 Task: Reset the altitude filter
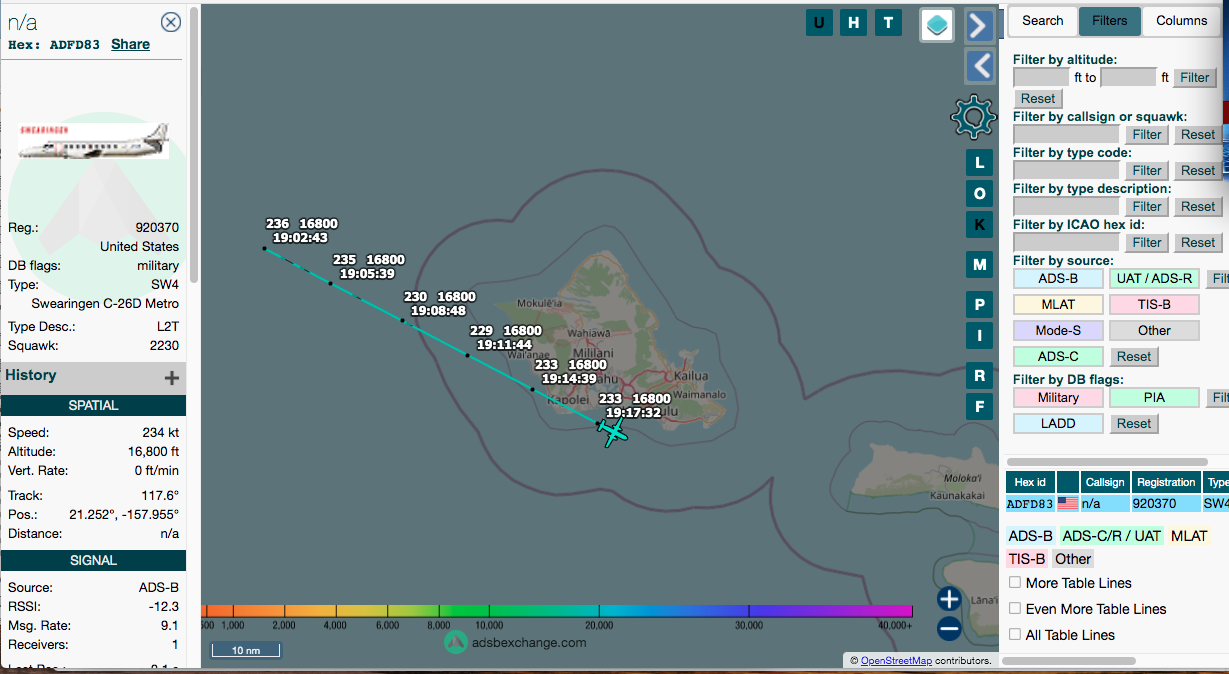coord(1037,98)
